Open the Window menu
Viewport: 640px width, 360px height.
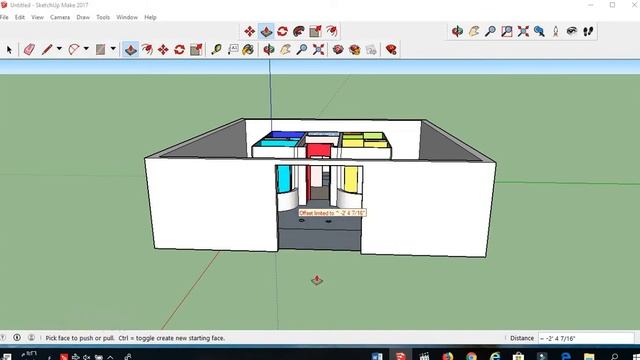[x=127, y=17]
